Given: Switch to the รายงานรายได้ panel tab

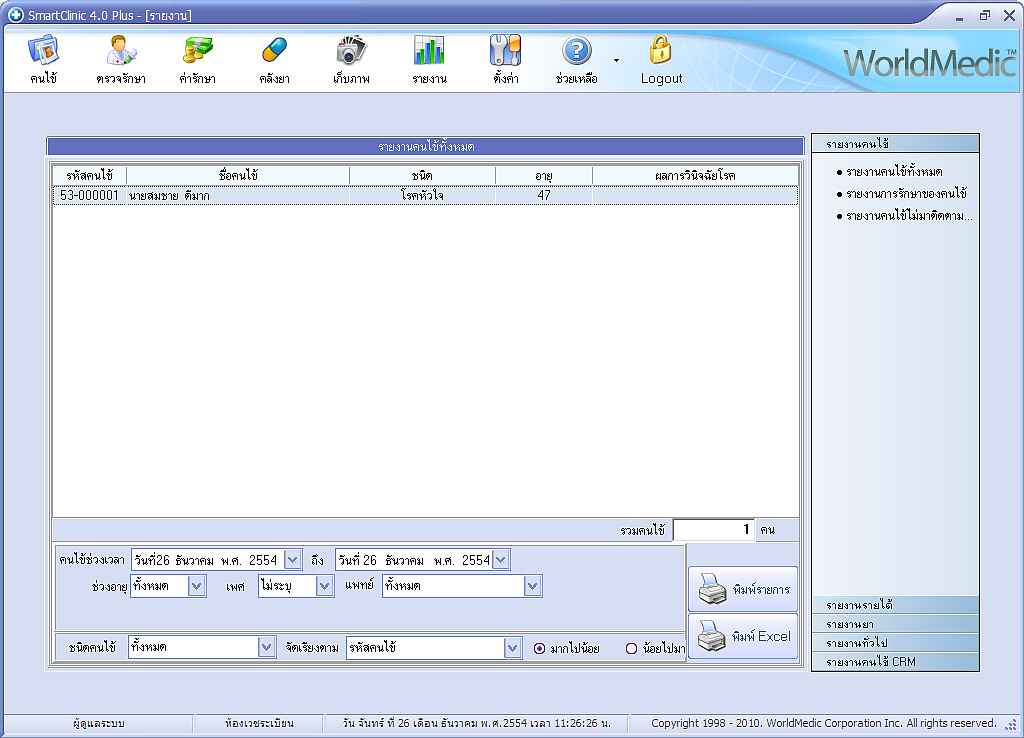Looking at the screenshot, I should [895, 605].
